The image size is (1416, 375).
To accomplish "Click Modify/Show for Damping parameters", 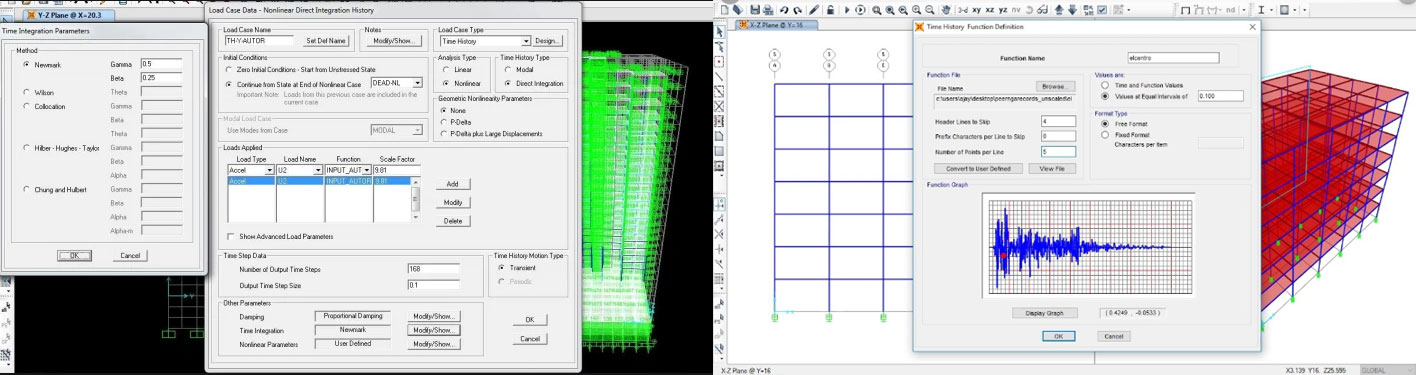I will click(435, 316).
